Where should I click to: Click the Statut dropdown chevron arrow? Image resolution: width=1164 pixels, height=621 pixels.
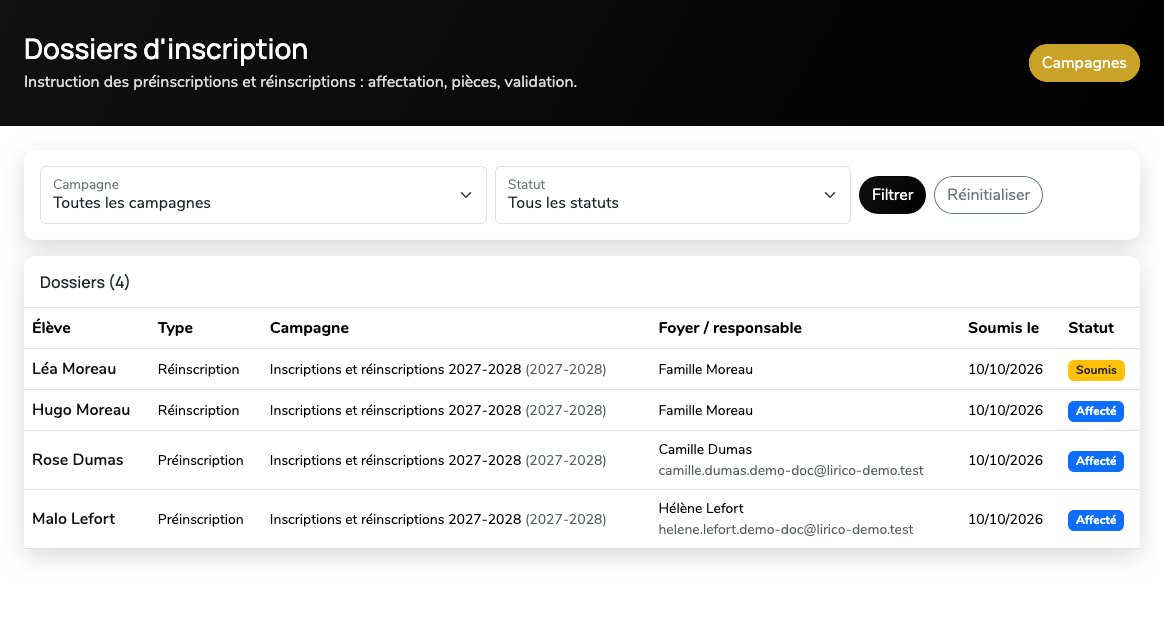click(x=830, y=195)
